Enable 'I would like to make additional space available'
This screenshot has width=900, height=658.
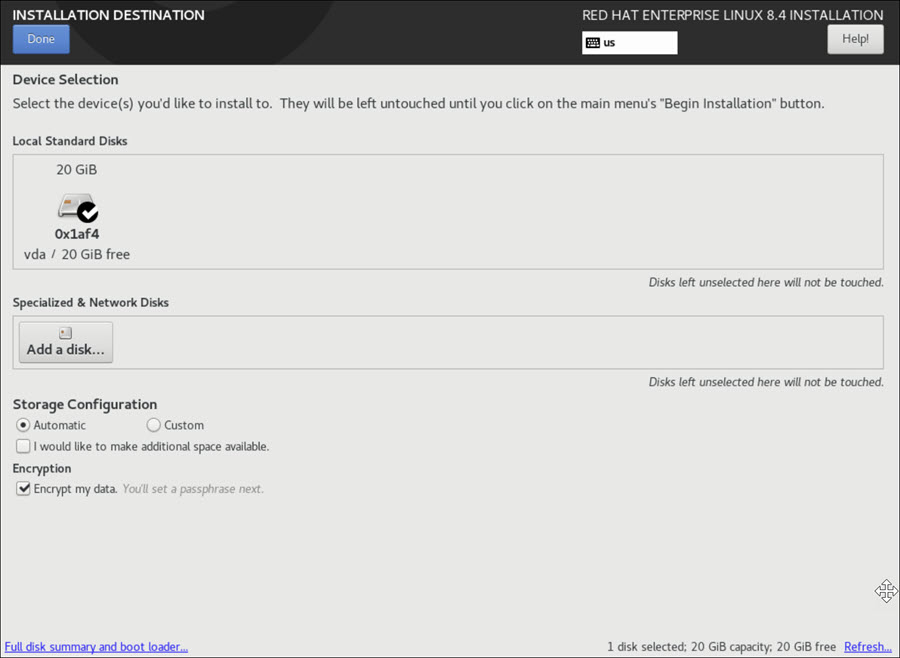22,446
